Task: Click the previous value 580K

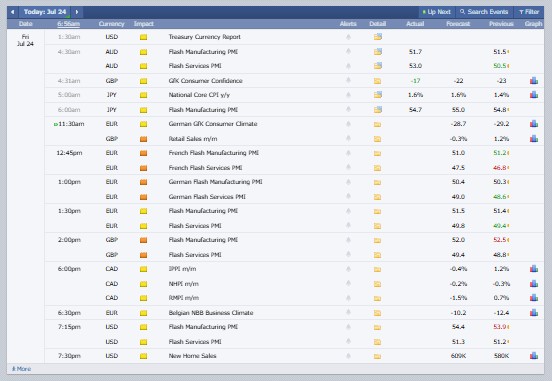Action: [x=501, y=356]
